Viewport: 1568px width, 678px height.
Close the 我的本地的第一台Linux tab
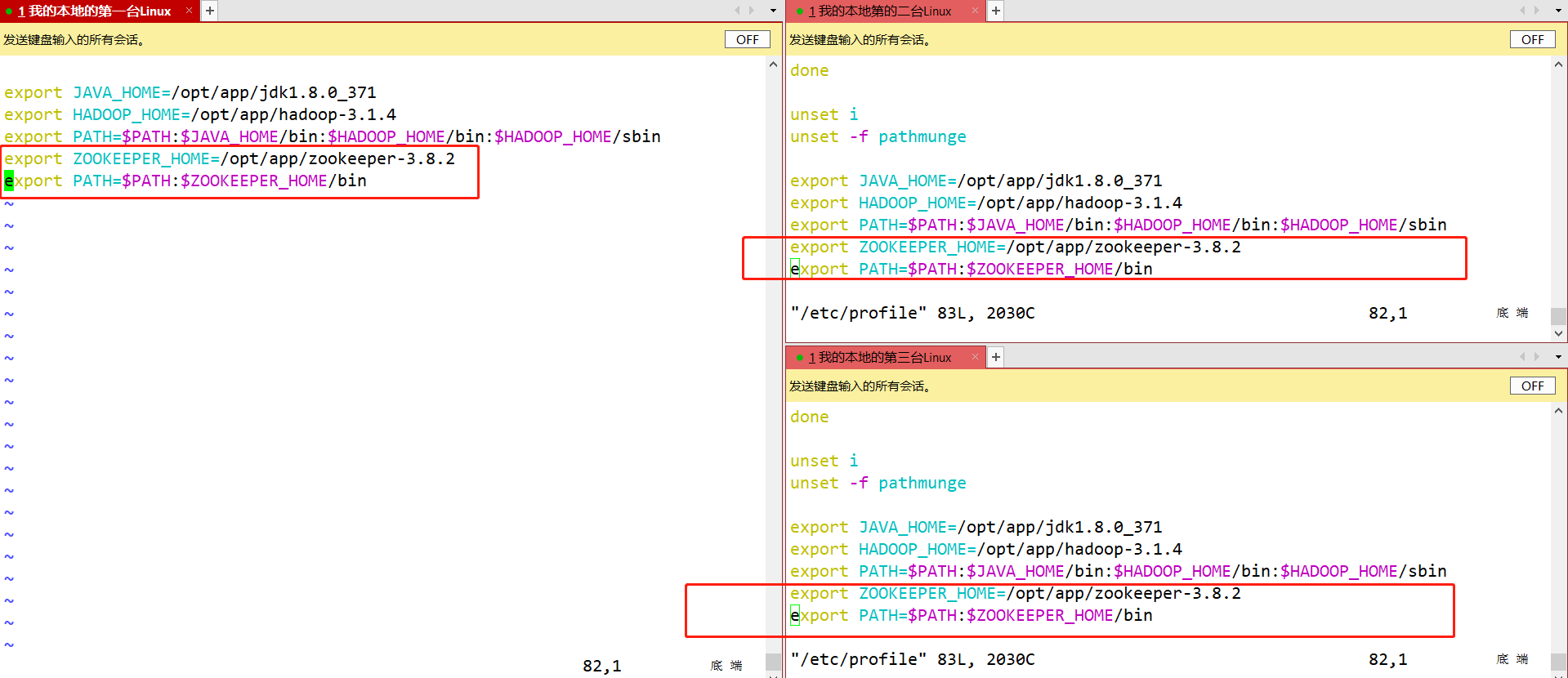189,11
